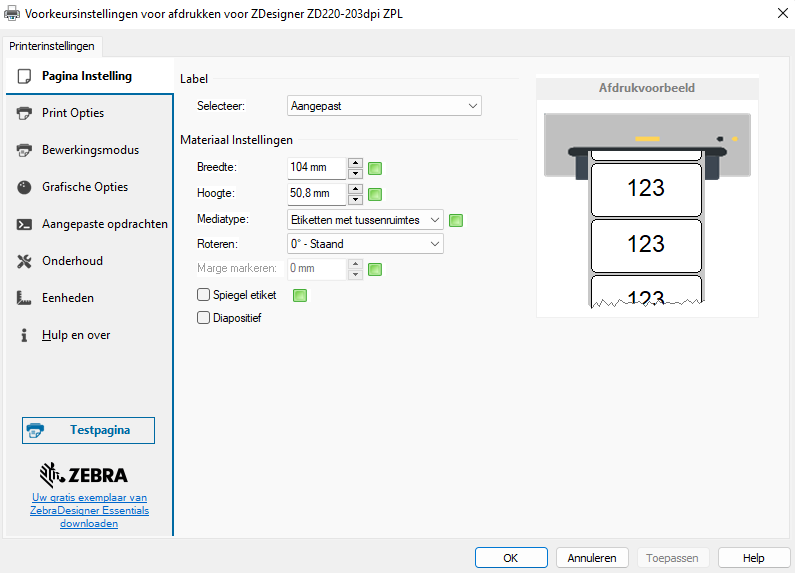Click the Testpagina button

88,431
